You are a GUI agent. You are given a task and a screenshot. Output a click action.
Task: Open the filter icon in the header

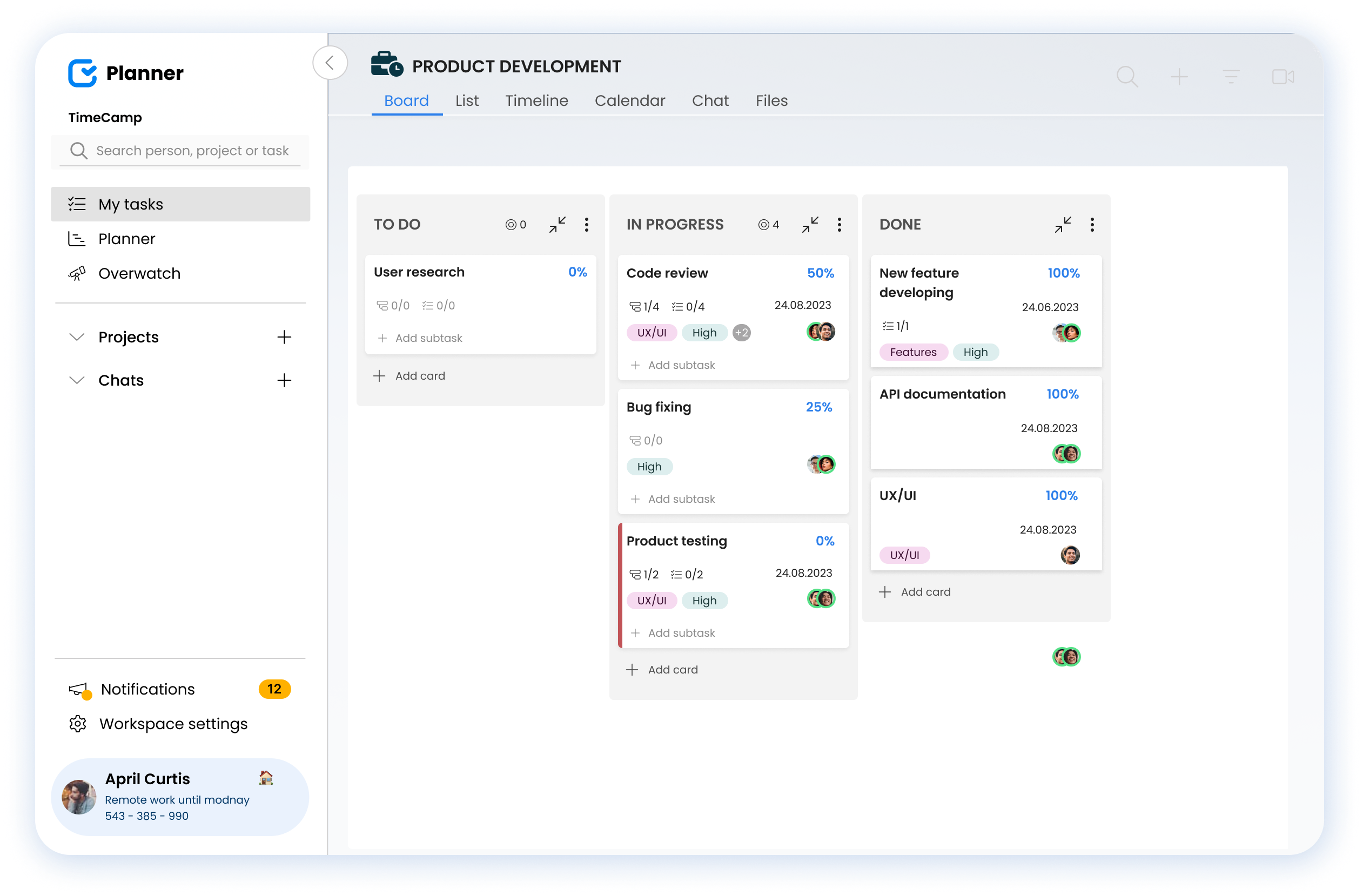pyautogui.click(x=1230, y=77)
